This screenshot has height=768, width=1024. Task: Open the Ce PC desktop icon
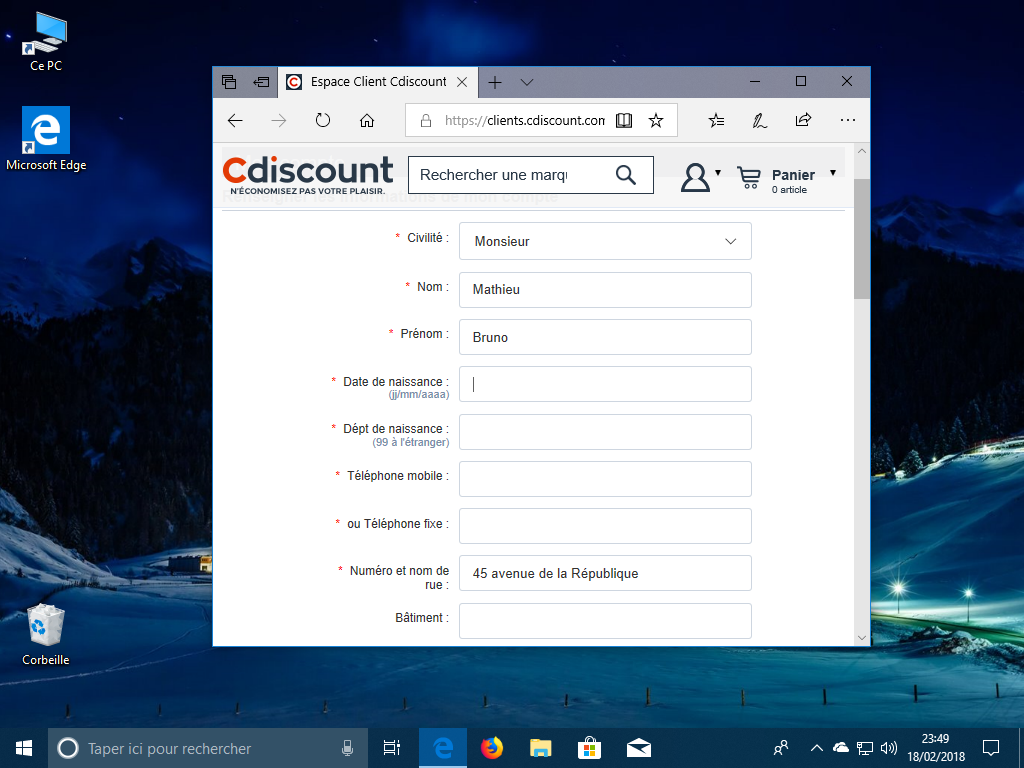[x=46, y=42]
